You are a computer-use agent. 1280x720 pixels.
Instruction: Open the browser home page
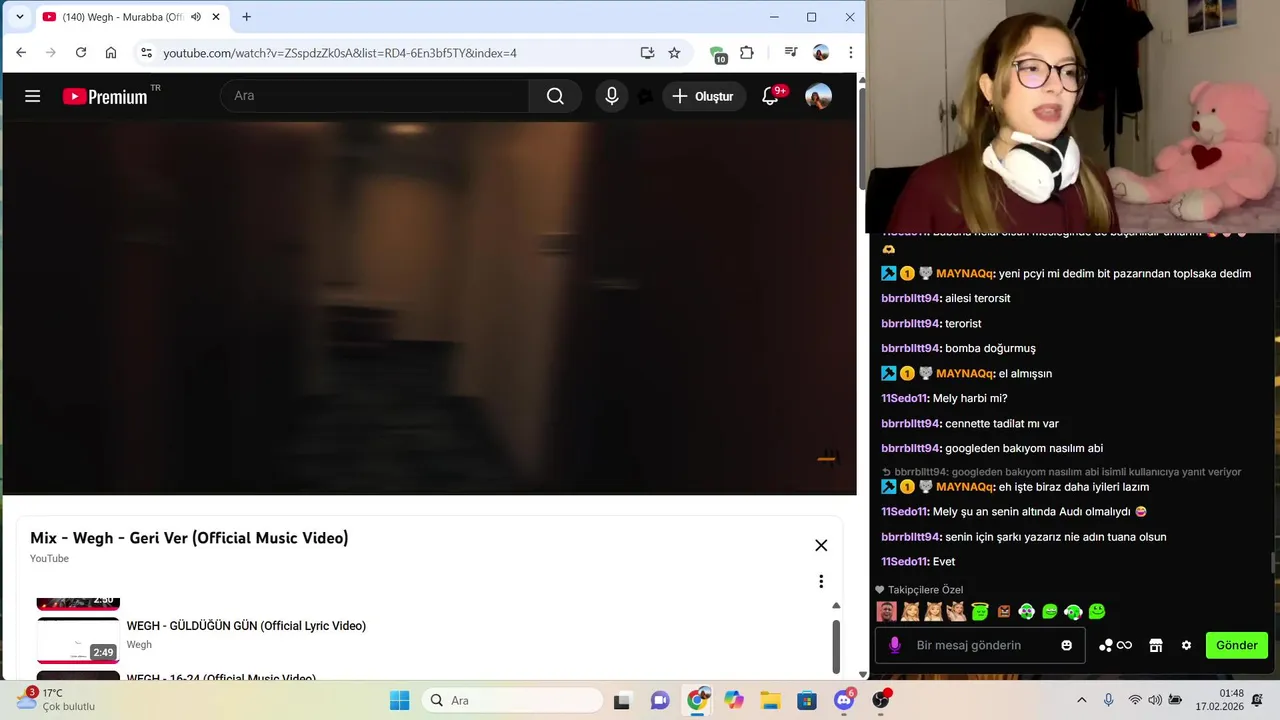(110, 53)
